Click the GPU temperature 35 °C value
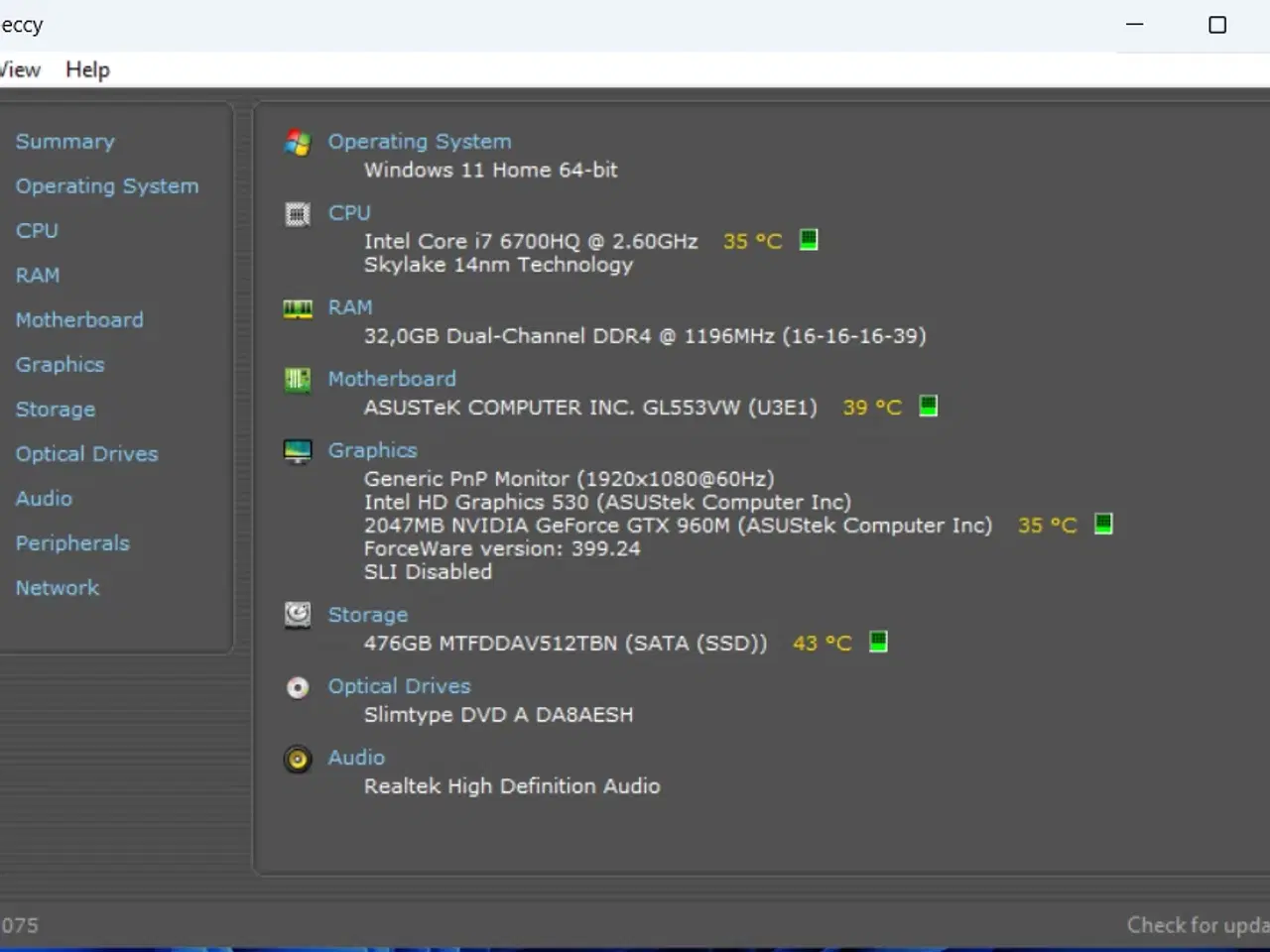 (x=1048, y=525)
